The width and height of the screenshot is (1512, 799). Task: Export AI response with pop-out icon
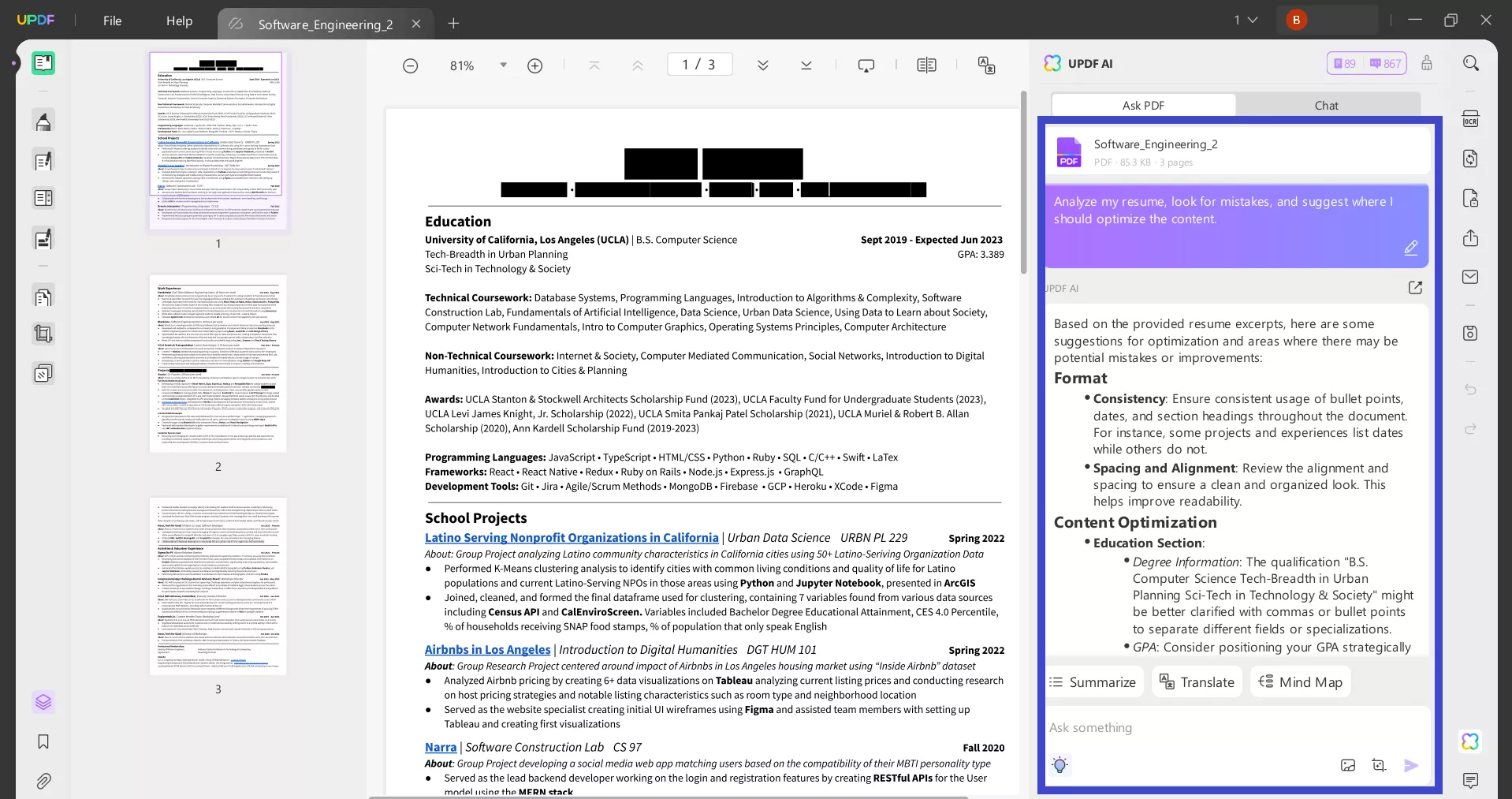tap(1415, 288)
